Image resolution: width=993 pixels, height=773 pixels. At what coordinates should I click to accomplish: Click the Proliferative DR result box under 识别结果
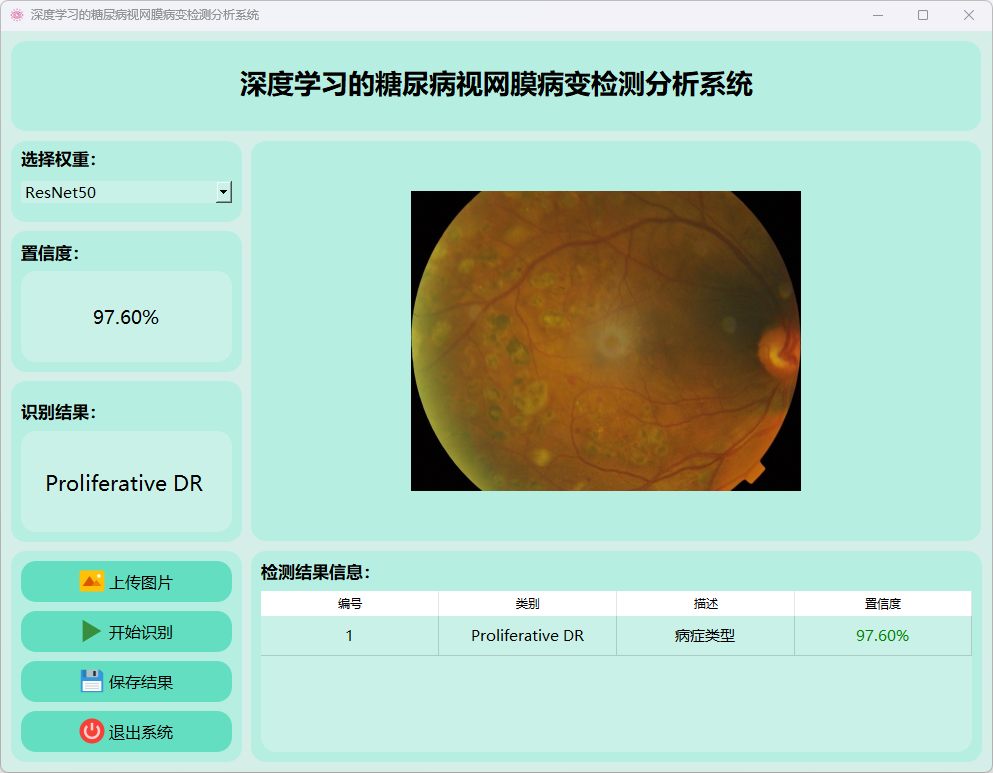tap(125, 482)
